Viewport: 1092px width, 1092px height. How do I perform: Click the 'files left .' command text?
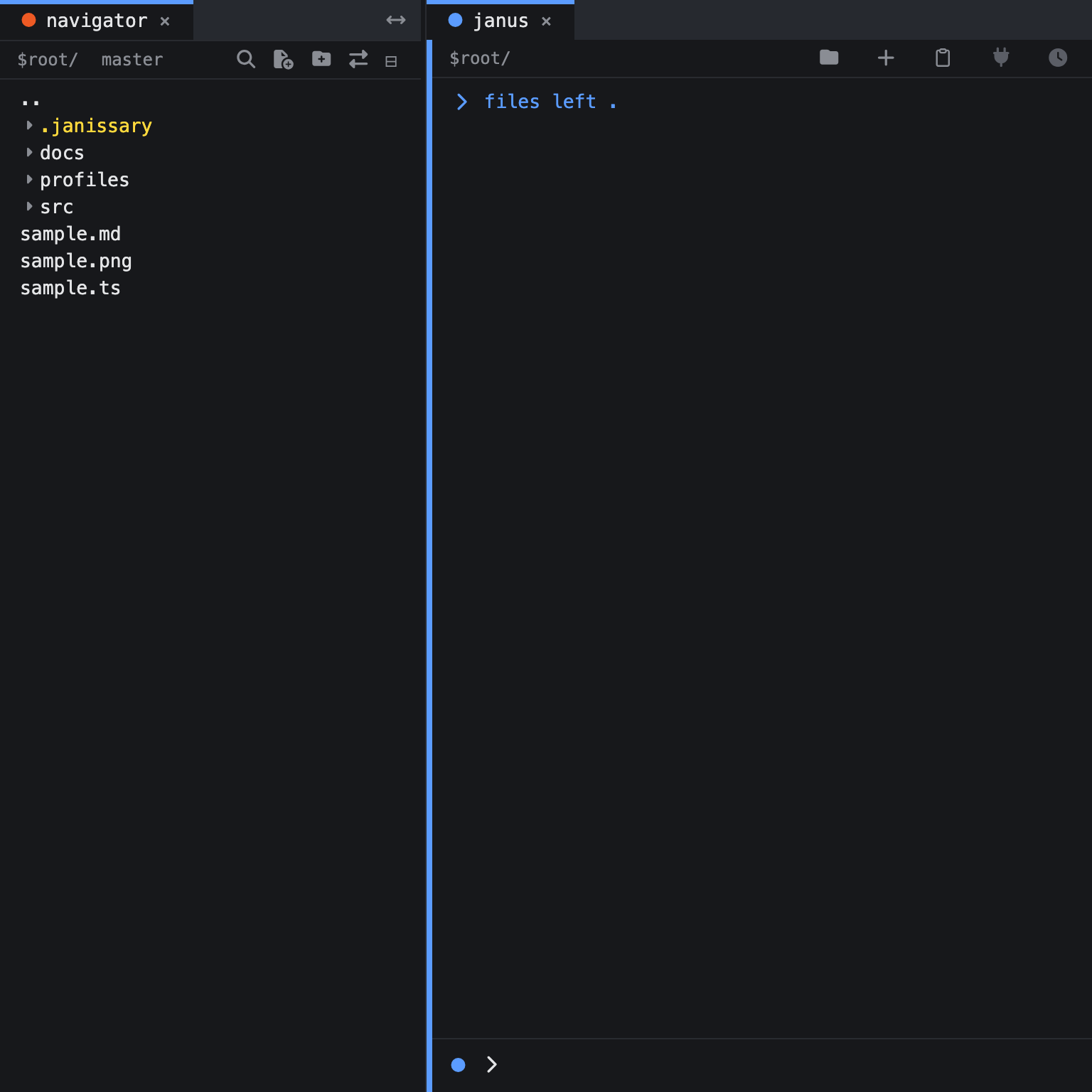[x=550, y=102]
